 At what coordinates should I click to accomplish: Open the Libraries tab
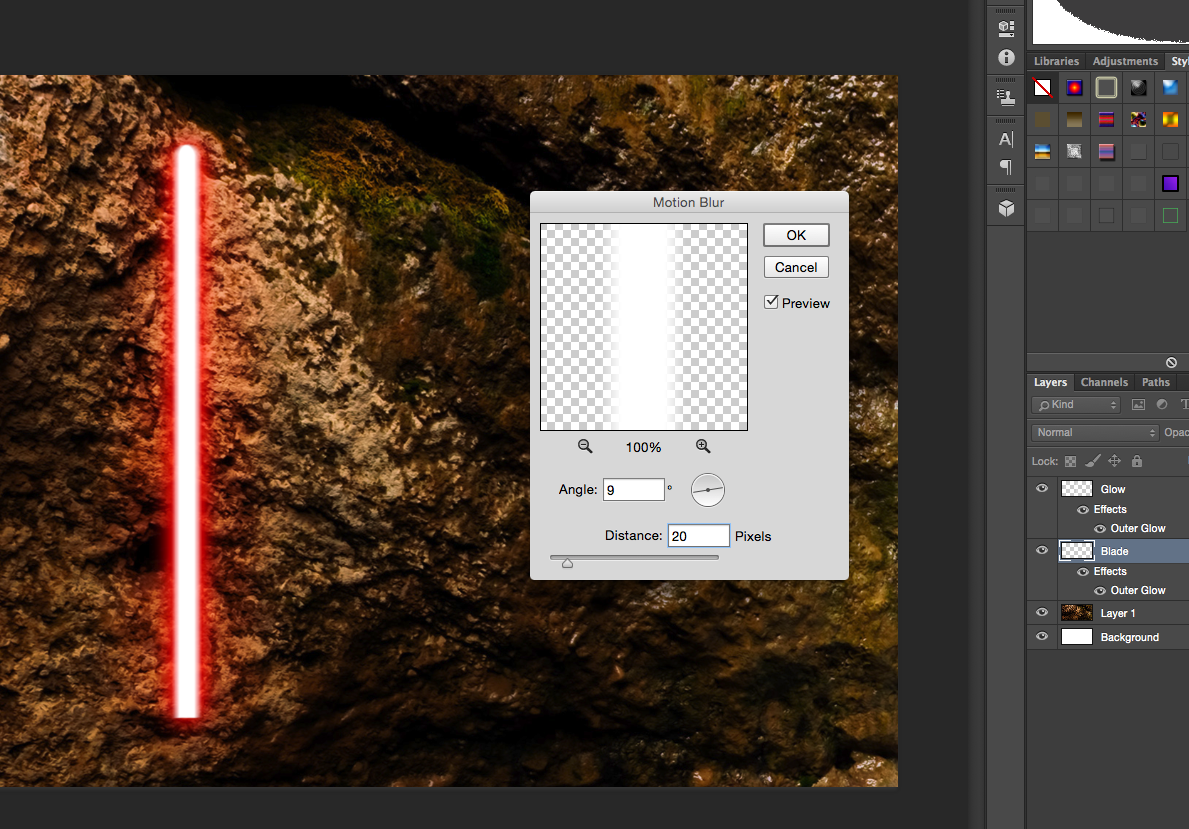pos(1056,61)
